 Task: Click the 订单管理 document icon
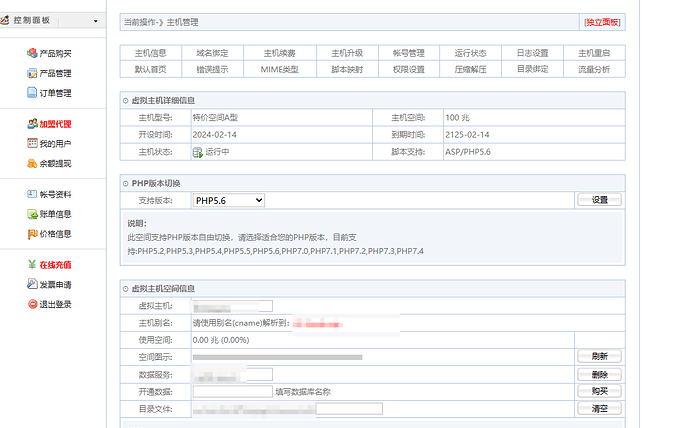click(32, 93)
